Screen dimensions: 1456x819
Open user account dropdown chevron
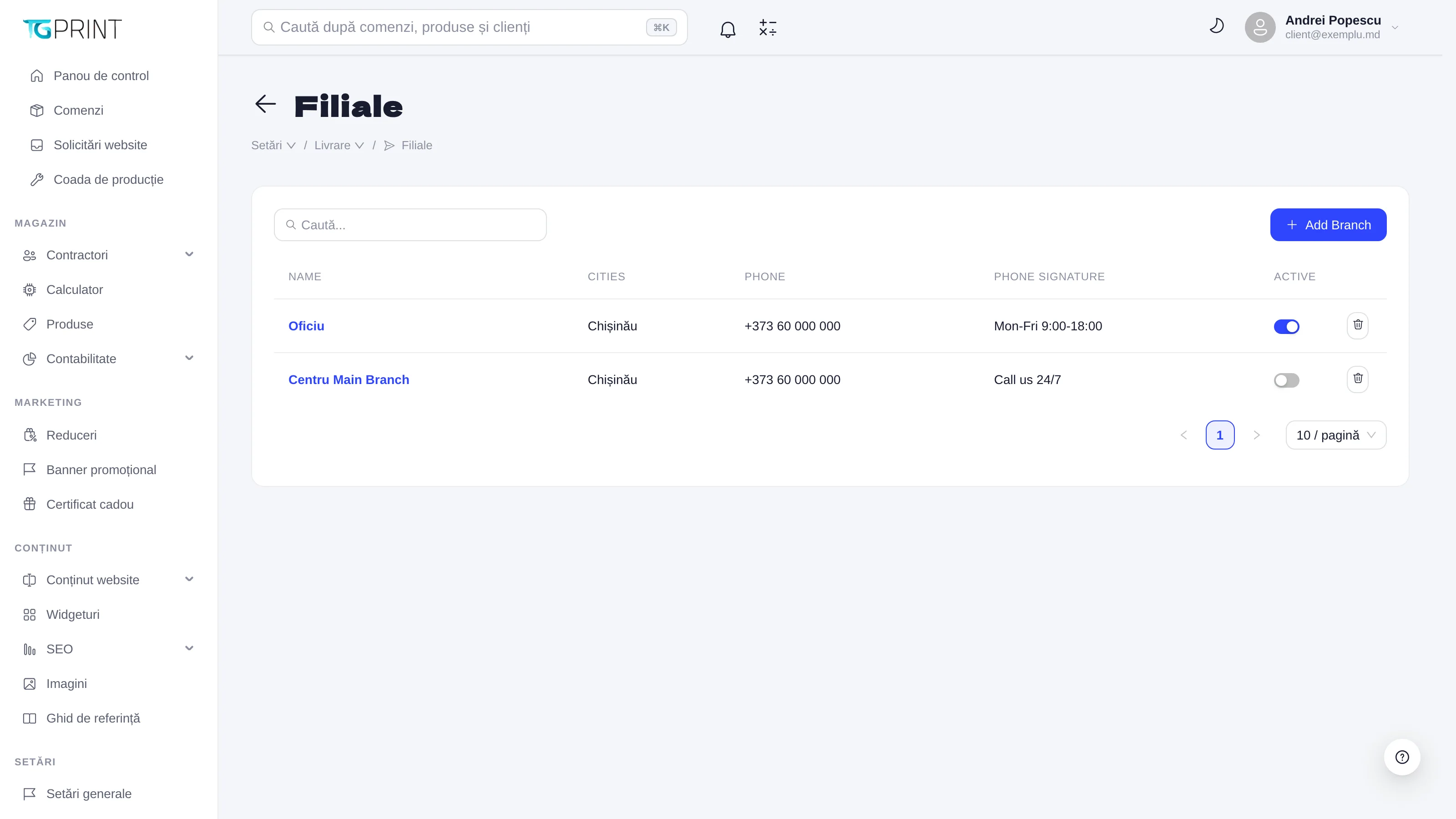(x=1395, y=28)
